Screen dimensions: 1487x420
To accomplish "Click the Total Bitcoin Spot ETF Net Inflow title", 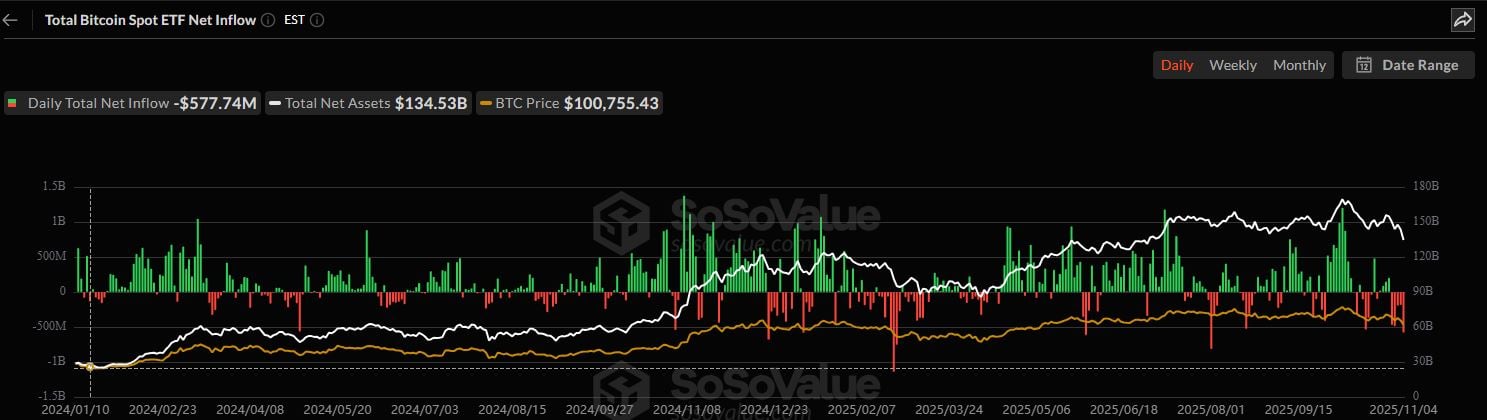I will coord(150,20).
